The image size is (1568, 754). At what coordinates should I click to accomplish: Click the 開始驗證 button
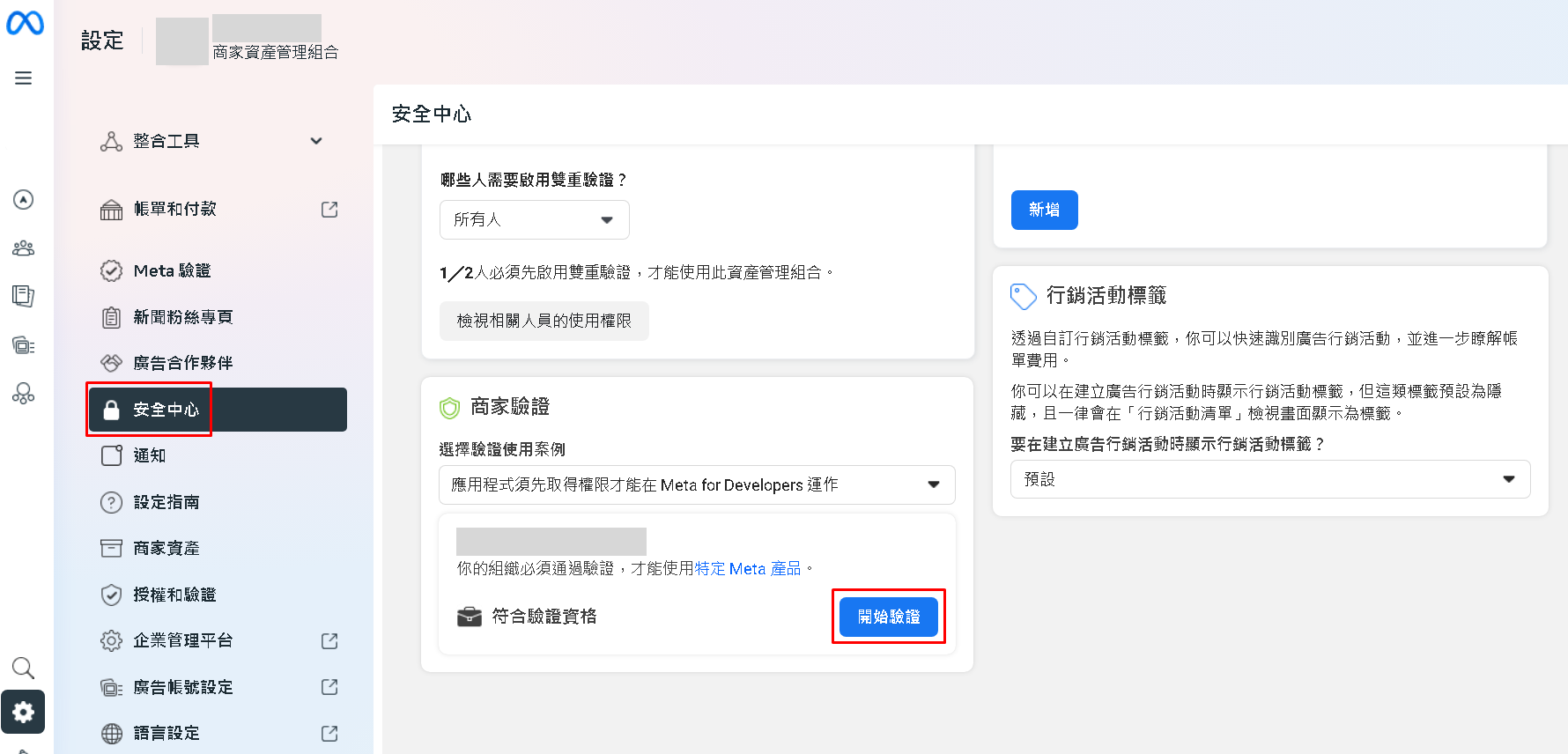[x=888, y=617]
